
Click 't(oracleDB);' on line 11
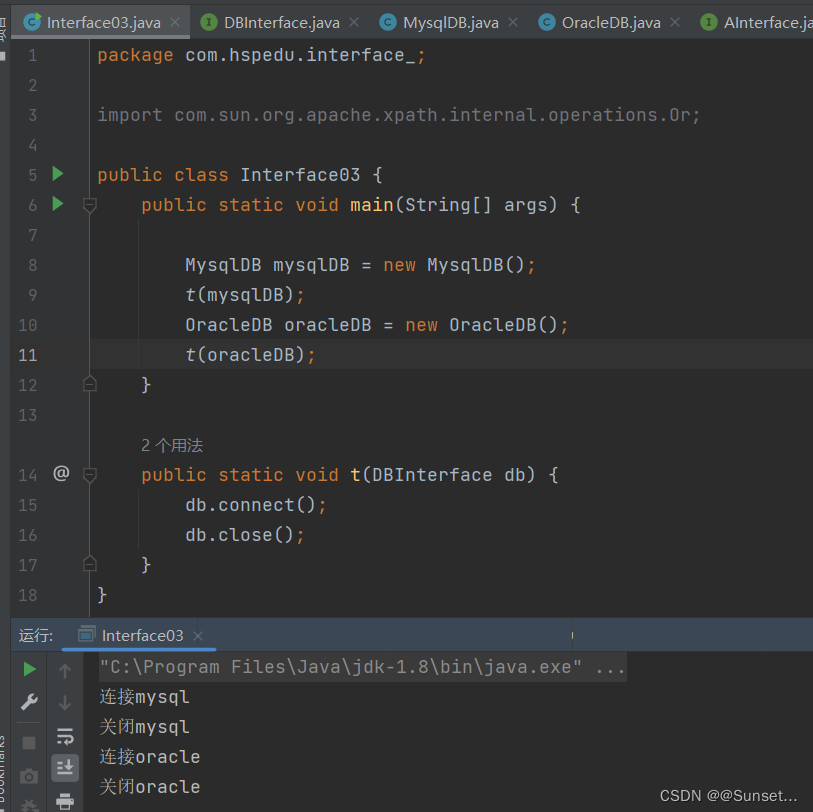point(250,355)
